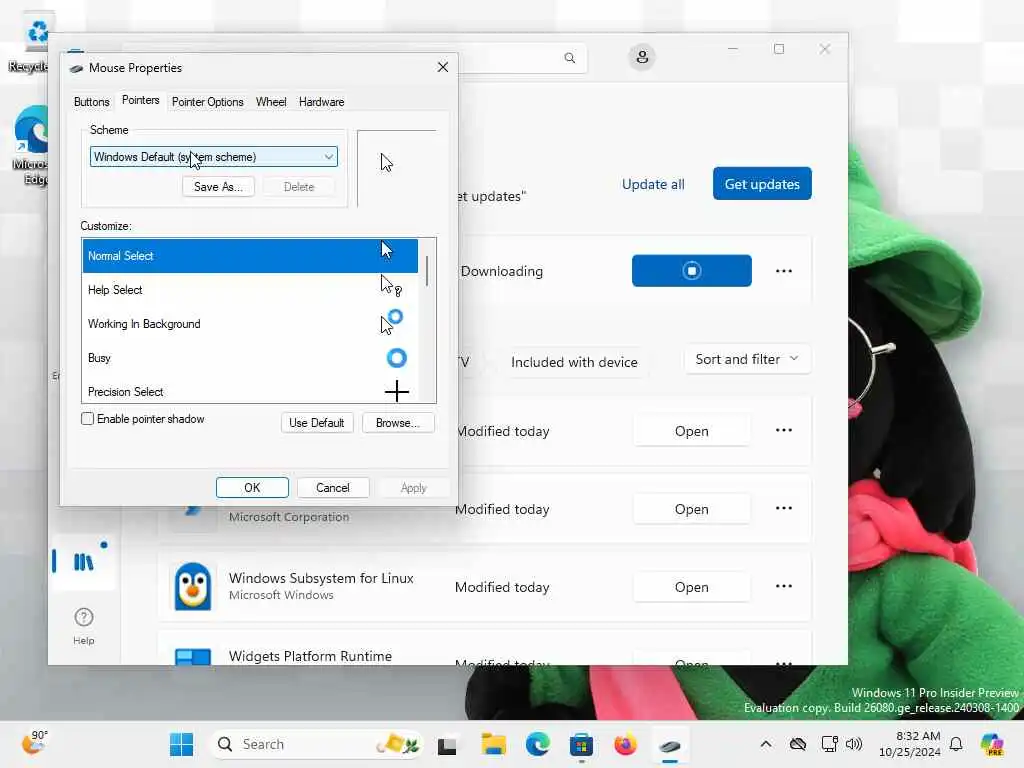Image resolution: width=1024 pixels, height=768 pixels.
Task: Click the Store search magnifier icon
Action: 569,58
